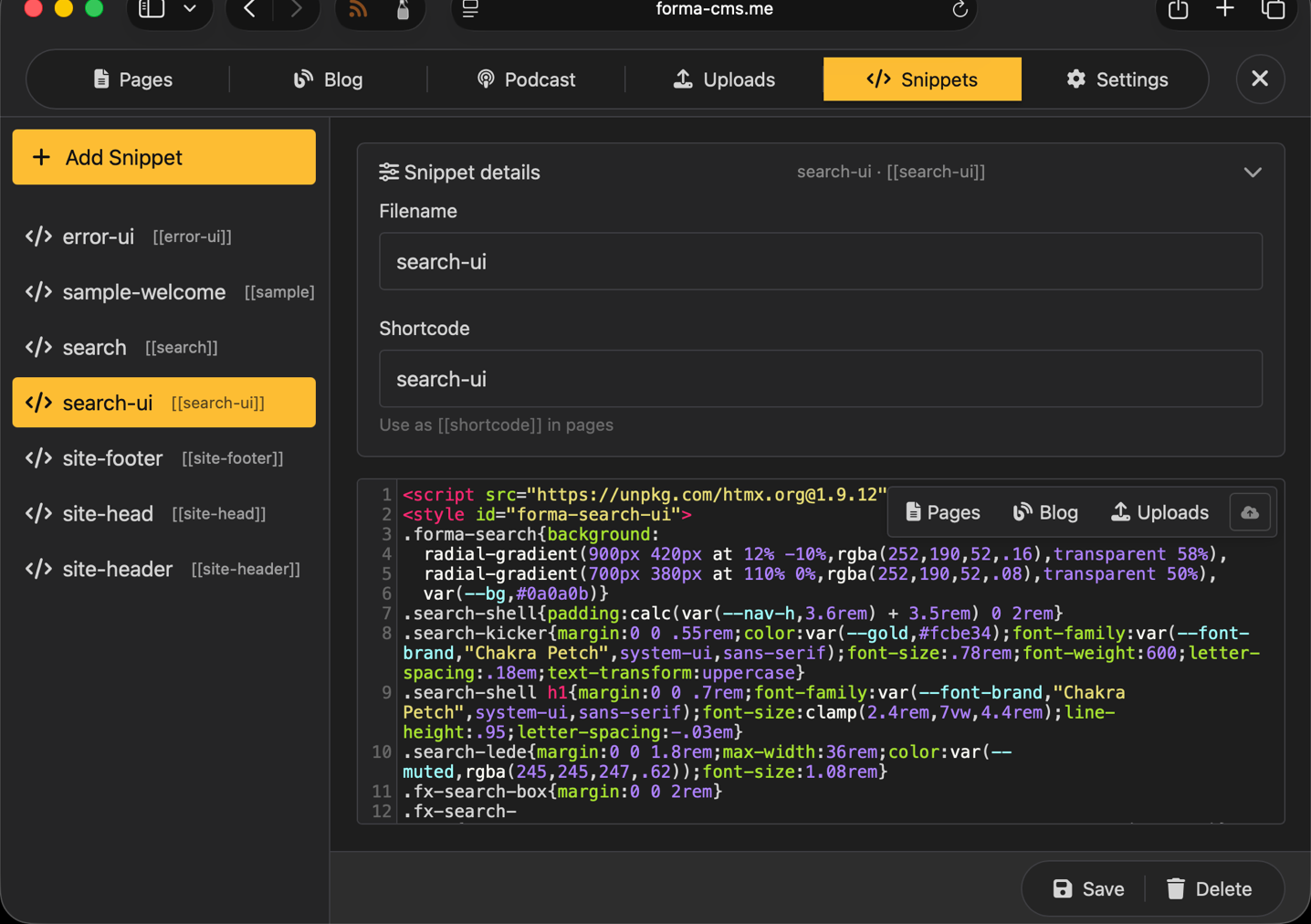
Task: Select the site-head snippet
Action: pyautogui.click(x=164, y=513)
